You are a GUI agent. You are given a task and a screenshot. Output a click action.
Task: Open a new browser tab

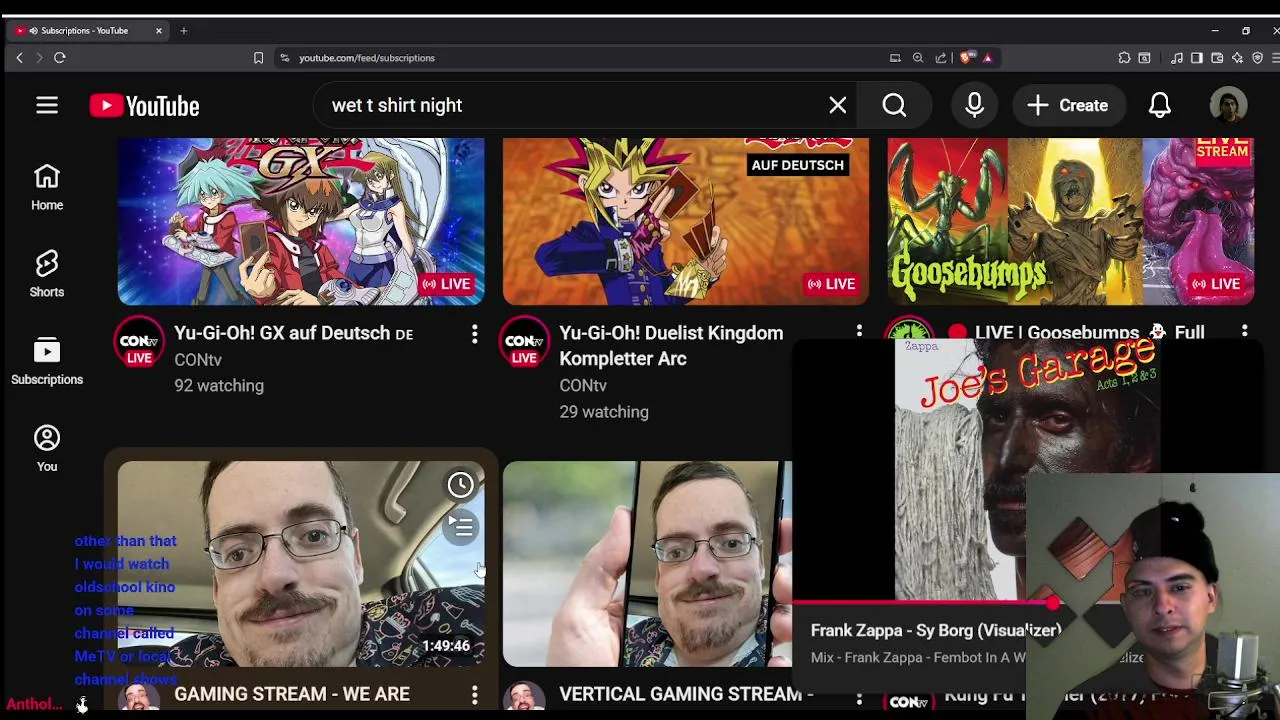coord(184,31)
